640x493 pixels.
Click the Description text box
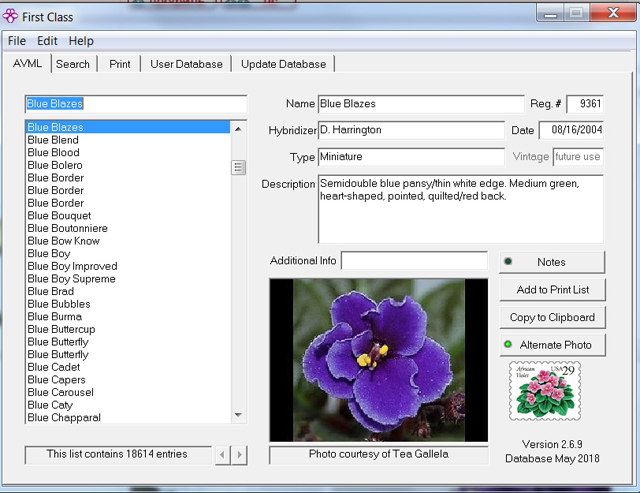[x=460, y=209]
